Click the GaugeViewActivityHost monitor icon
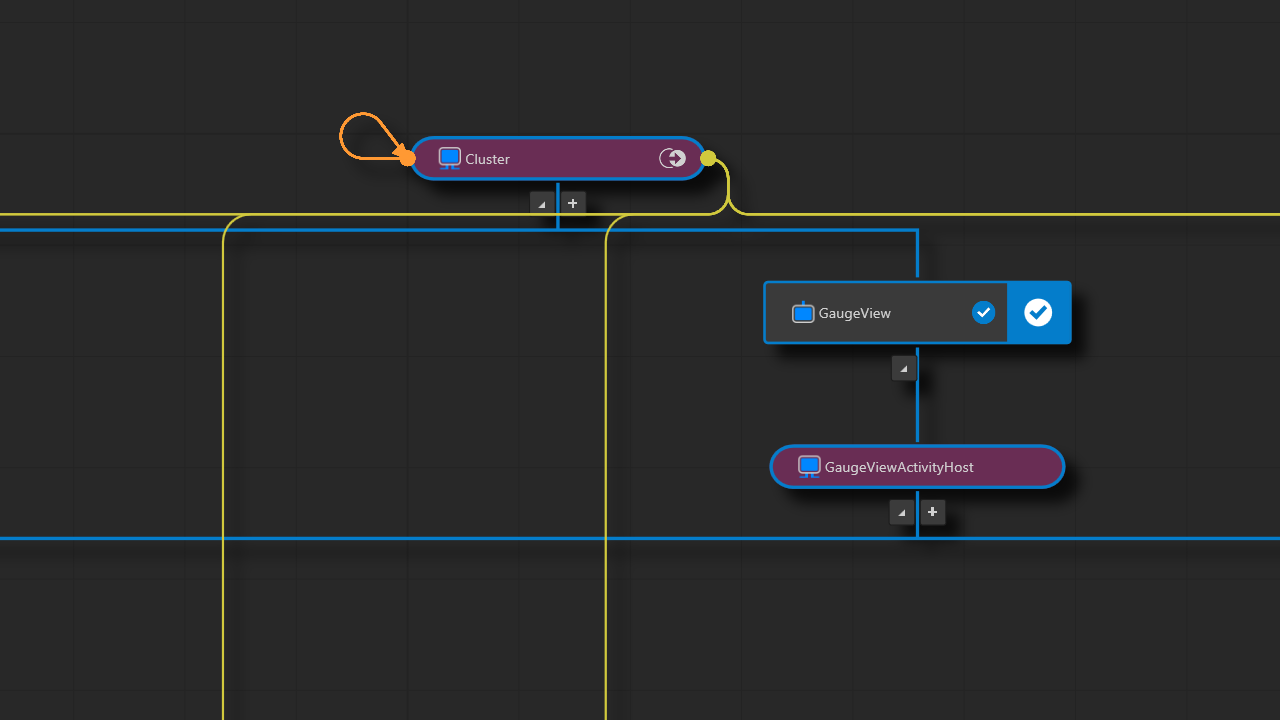The image size is (1280, 720). pos(809,466)
